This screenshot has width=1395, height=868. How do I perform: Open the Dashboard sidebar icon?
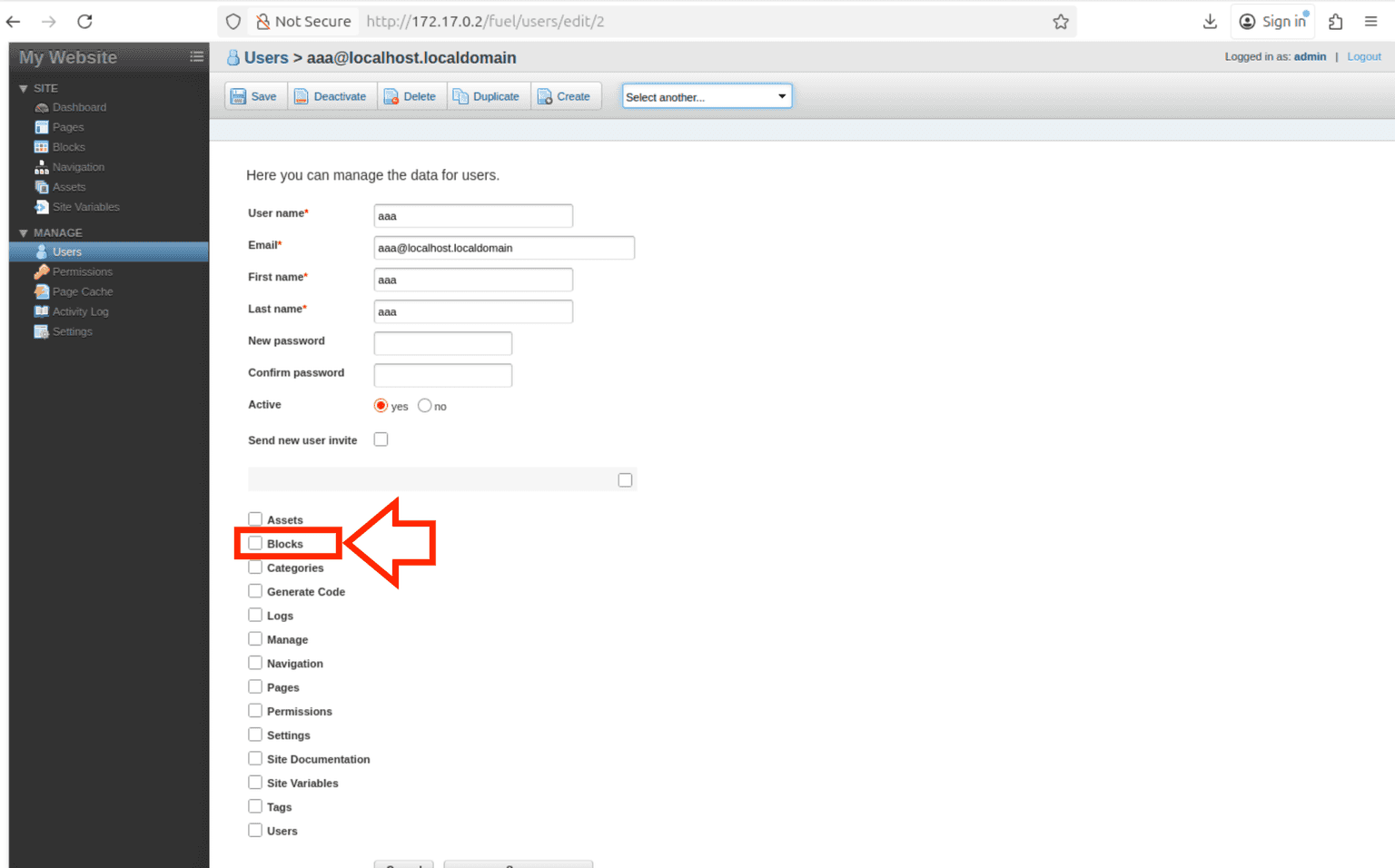(x=42, y=107)
